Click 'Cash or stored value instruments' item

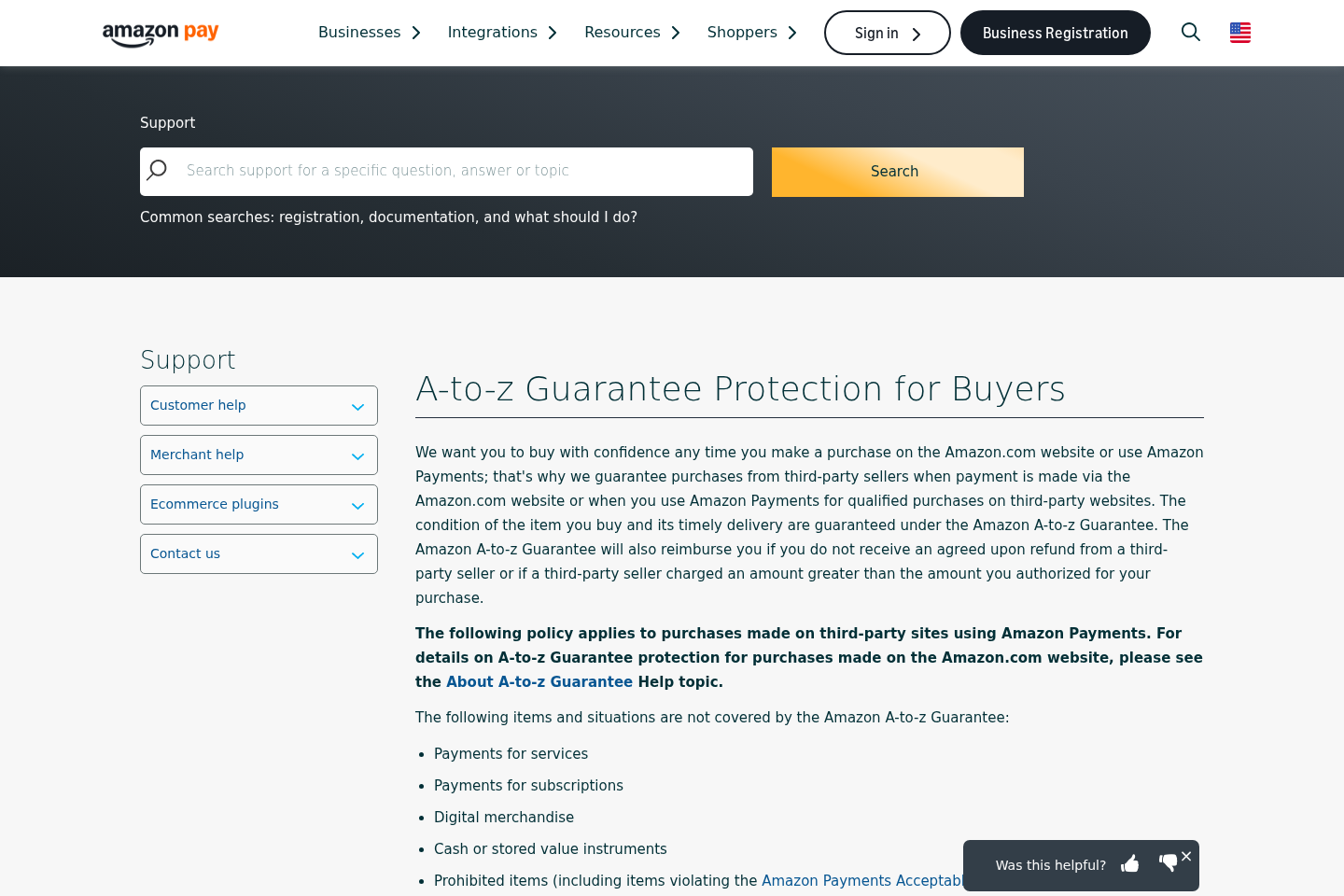point(551,849)
